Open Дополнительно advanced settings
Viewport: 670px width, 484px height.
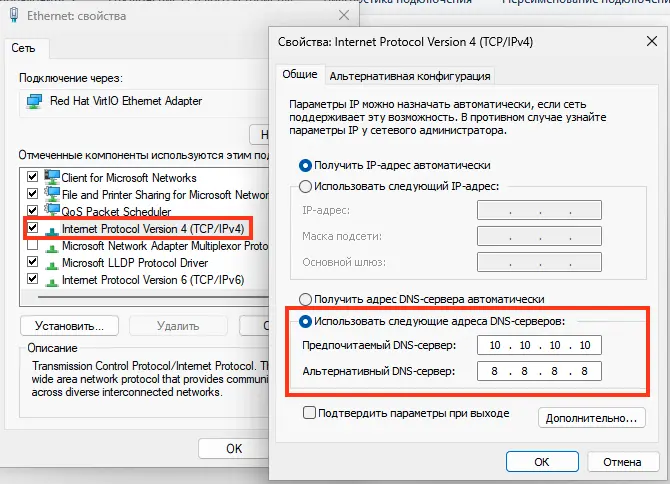(x=591, y=418)
